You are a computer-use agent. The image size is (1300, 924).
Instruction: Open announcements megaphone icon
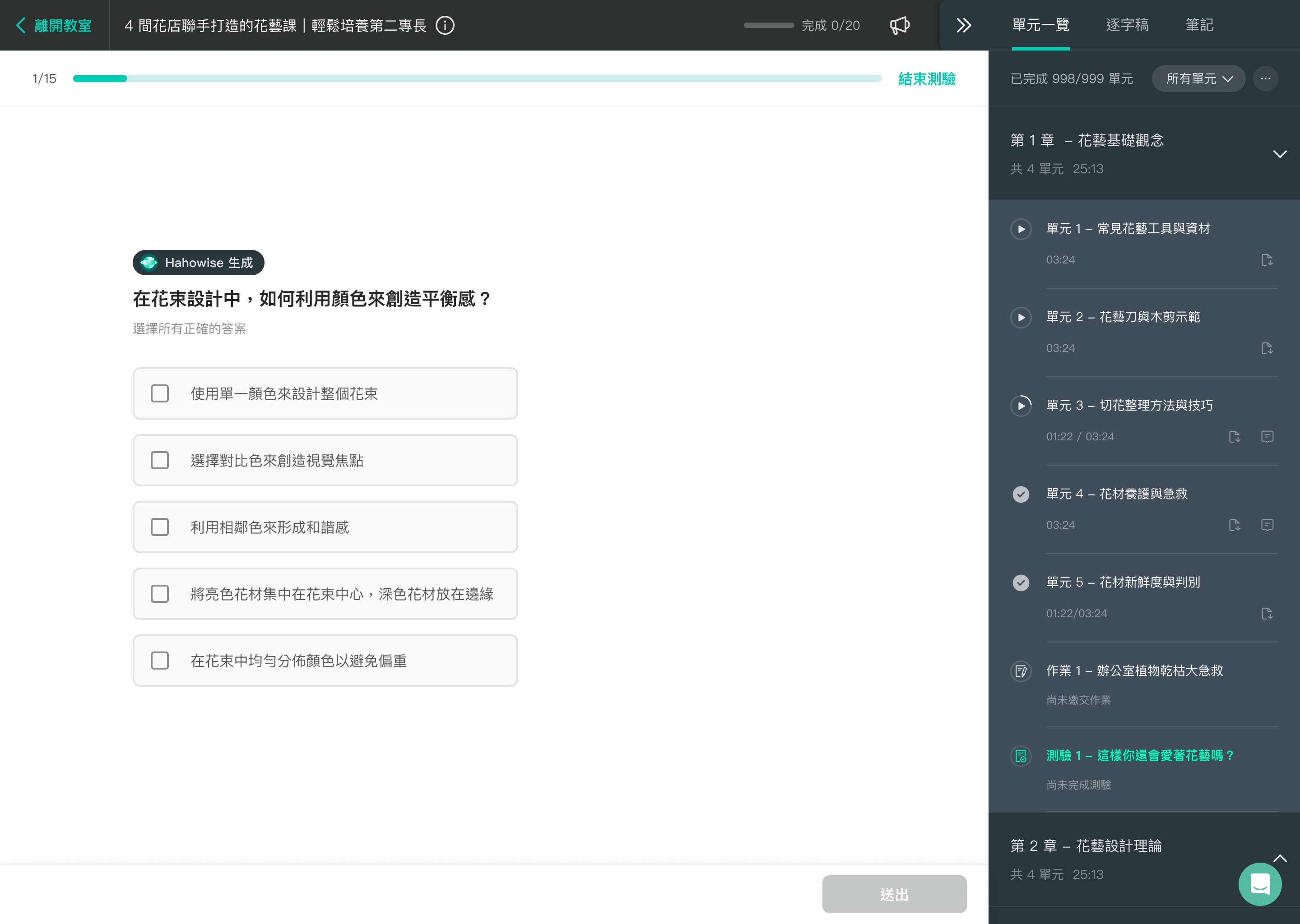coord(899,26)
